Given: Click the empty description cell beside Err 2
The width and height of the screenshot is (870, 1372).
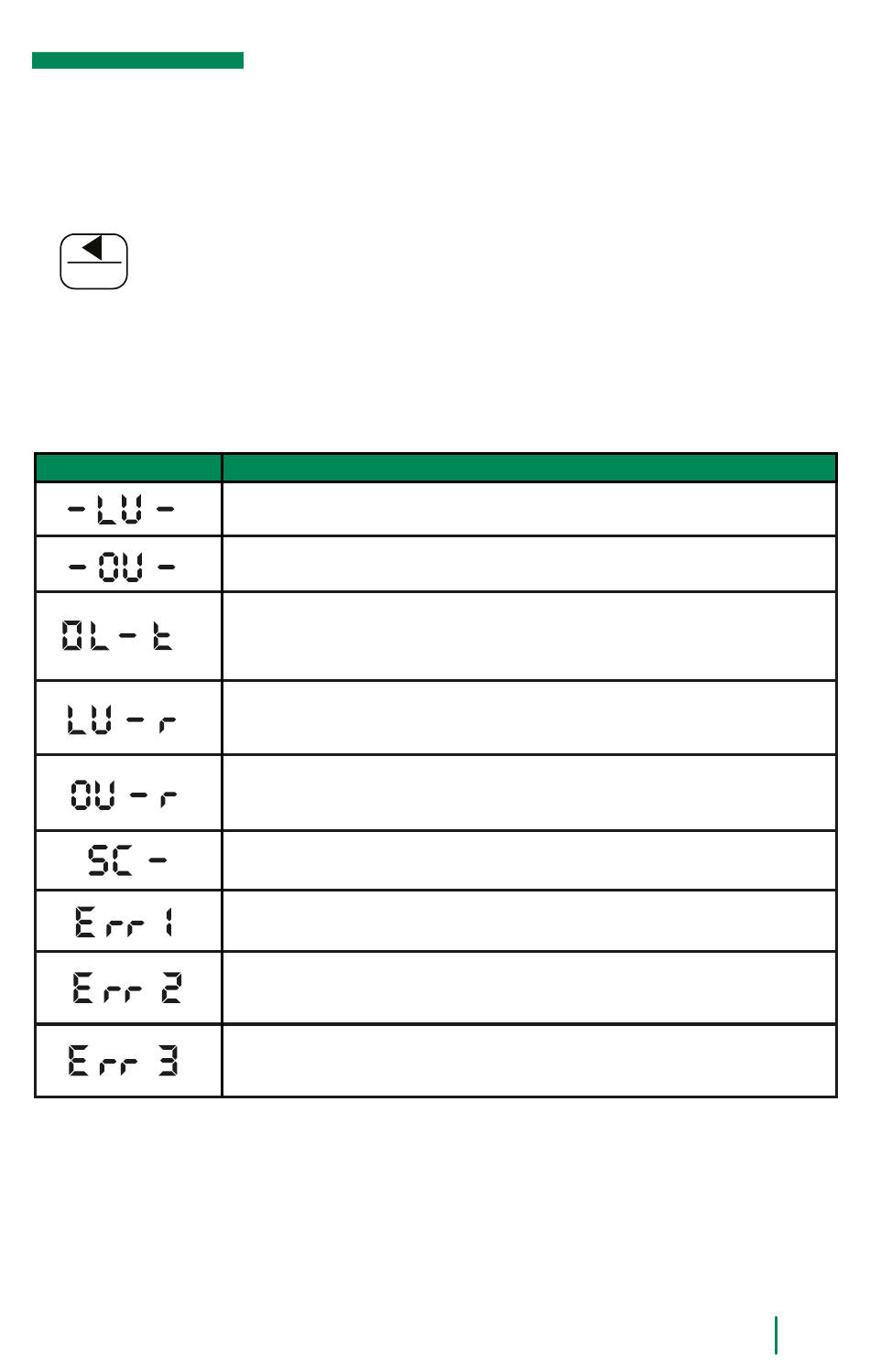Looking at the screenshot, I should (x=529, y=988).
